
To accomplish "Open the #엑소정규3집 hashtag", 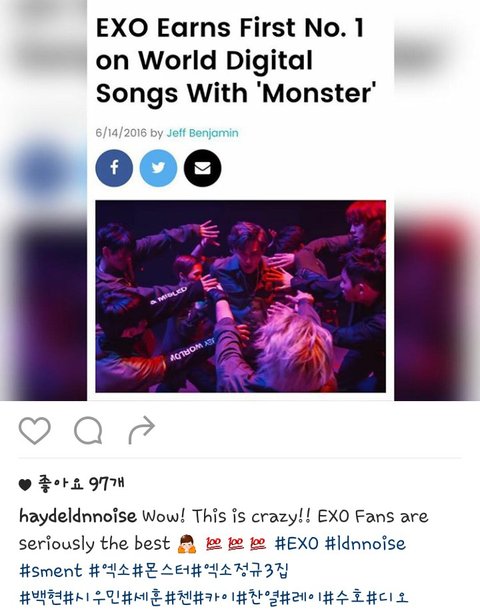I will [241, 570].
